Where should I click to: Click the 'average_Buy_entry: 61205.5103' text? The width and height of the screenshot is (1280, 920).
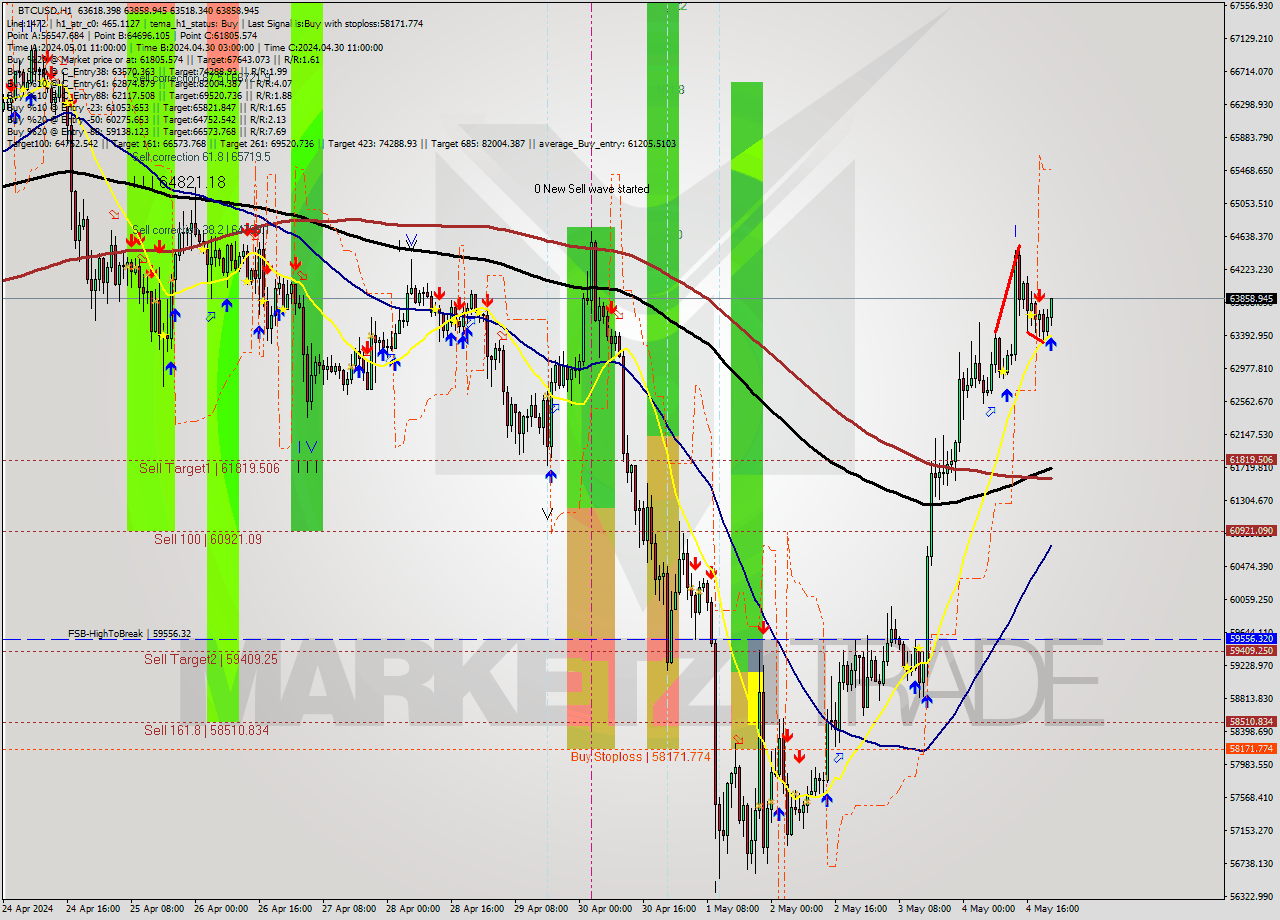click(607, 144)
